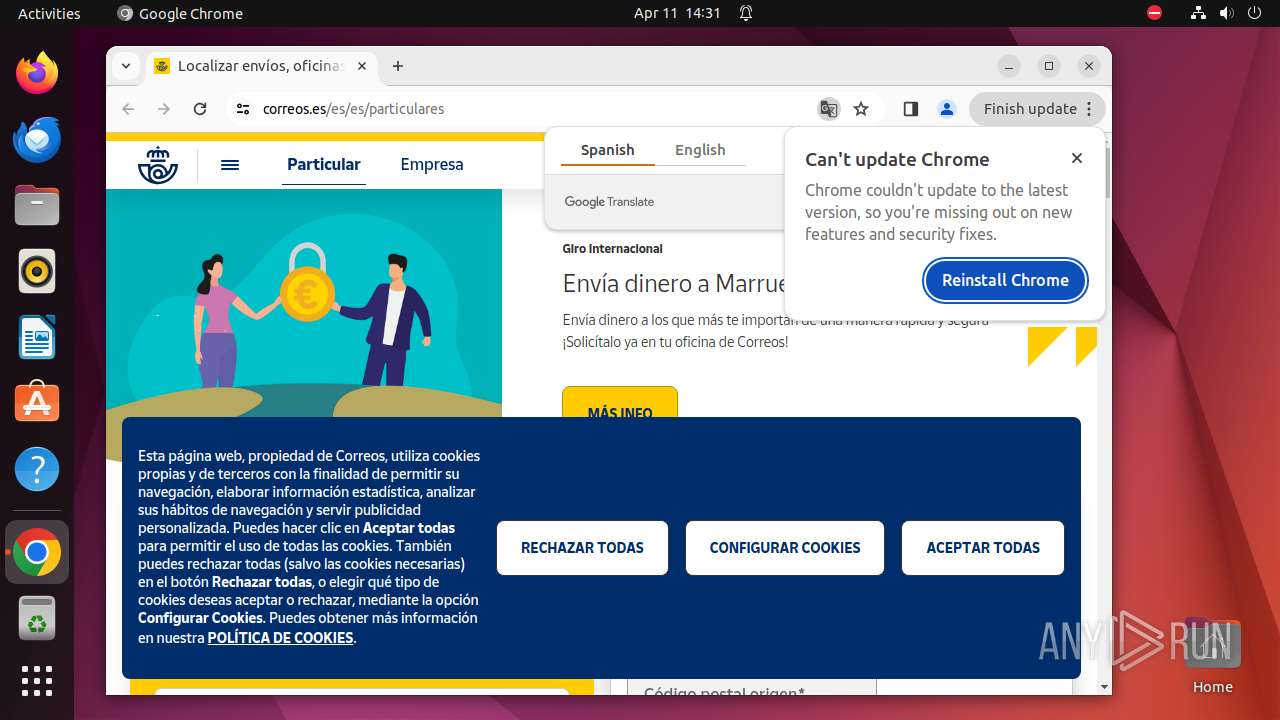
Task: Click CONFIGURAR COOKIES button
Action: point(785,548)
